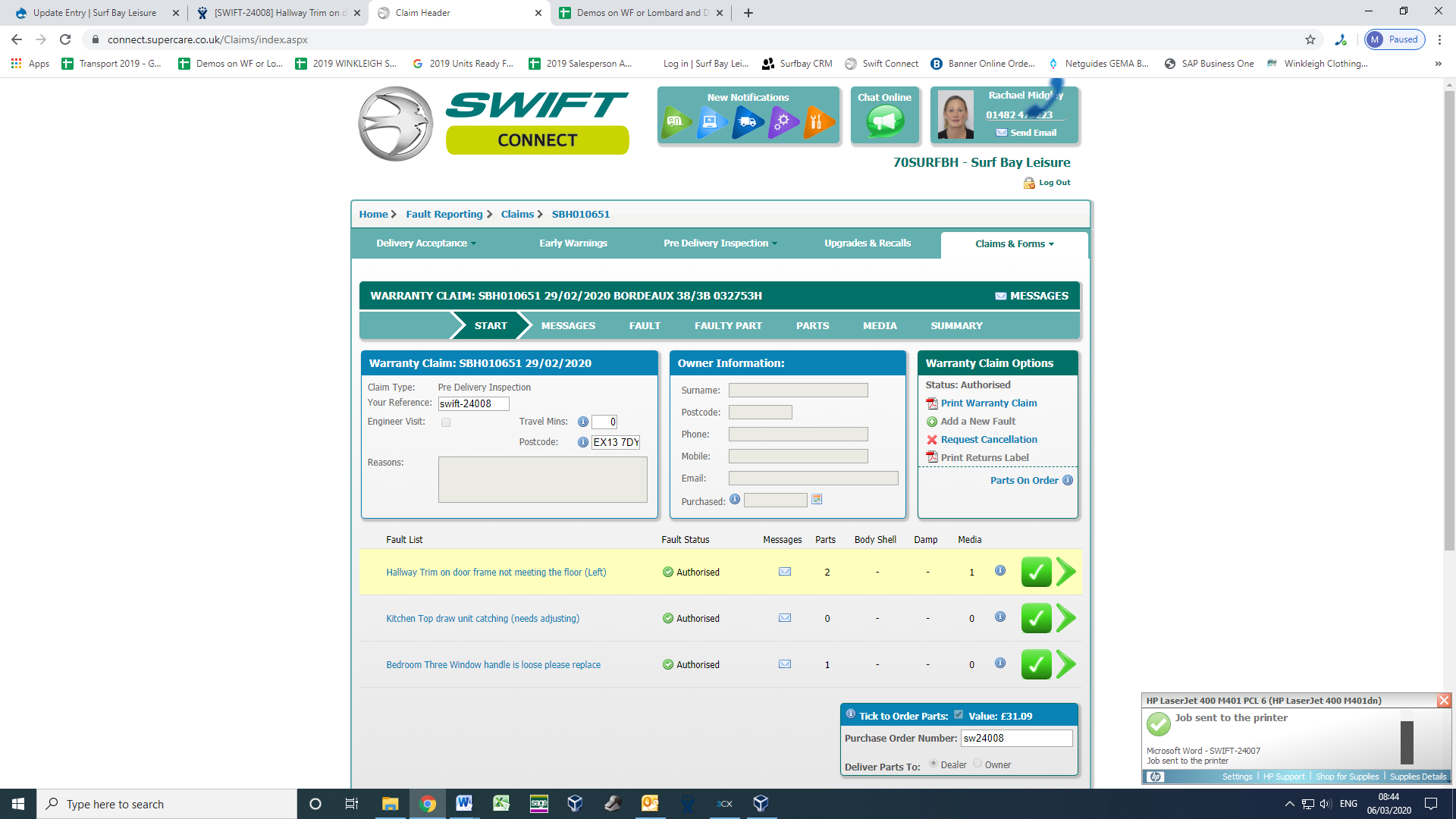This screenshot has width=1456, height=819.
Task: Expand the Claims & Forms dropdown menu
Action: [x=1014, y=244]
